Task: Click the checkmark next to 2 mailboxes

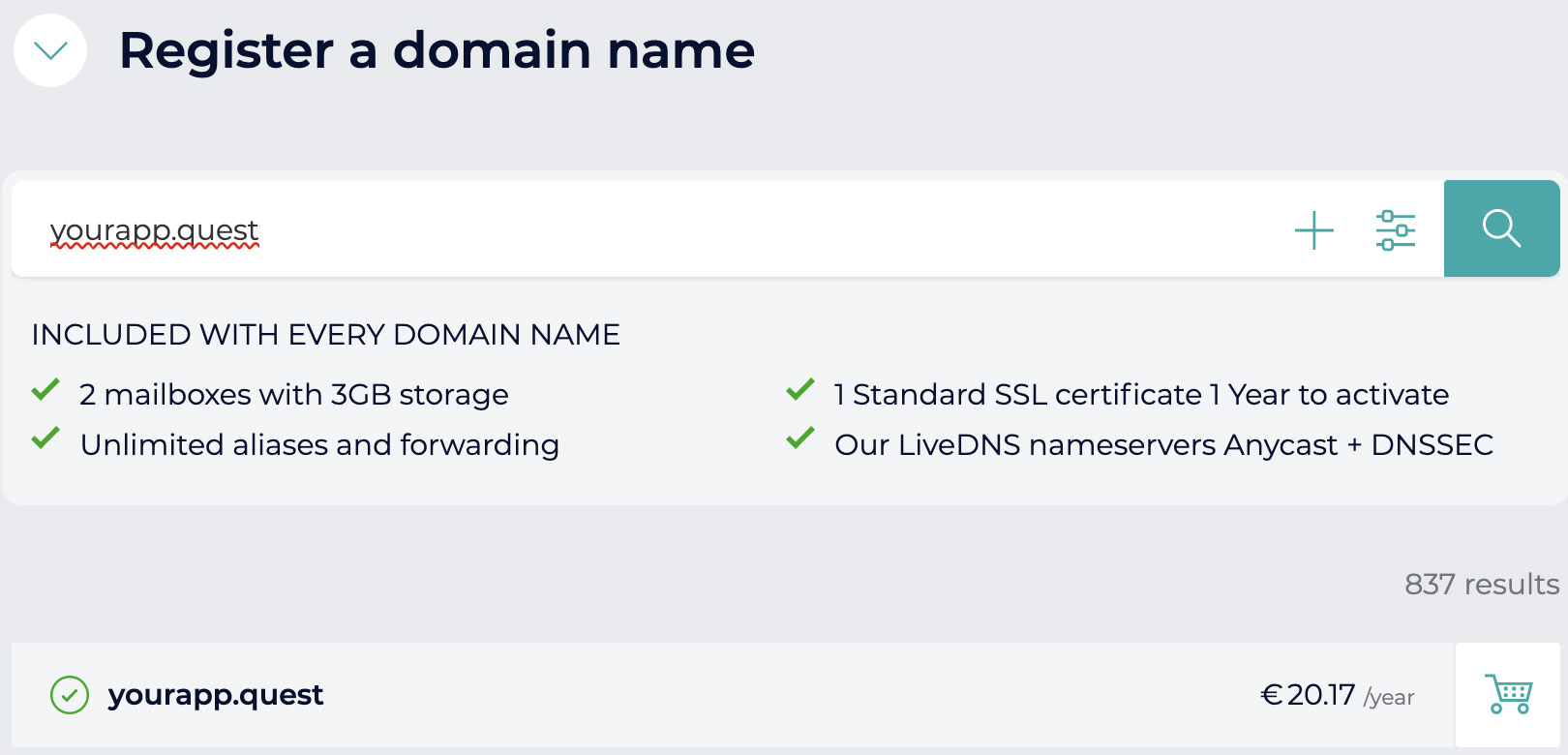Action: click(45, 390)
